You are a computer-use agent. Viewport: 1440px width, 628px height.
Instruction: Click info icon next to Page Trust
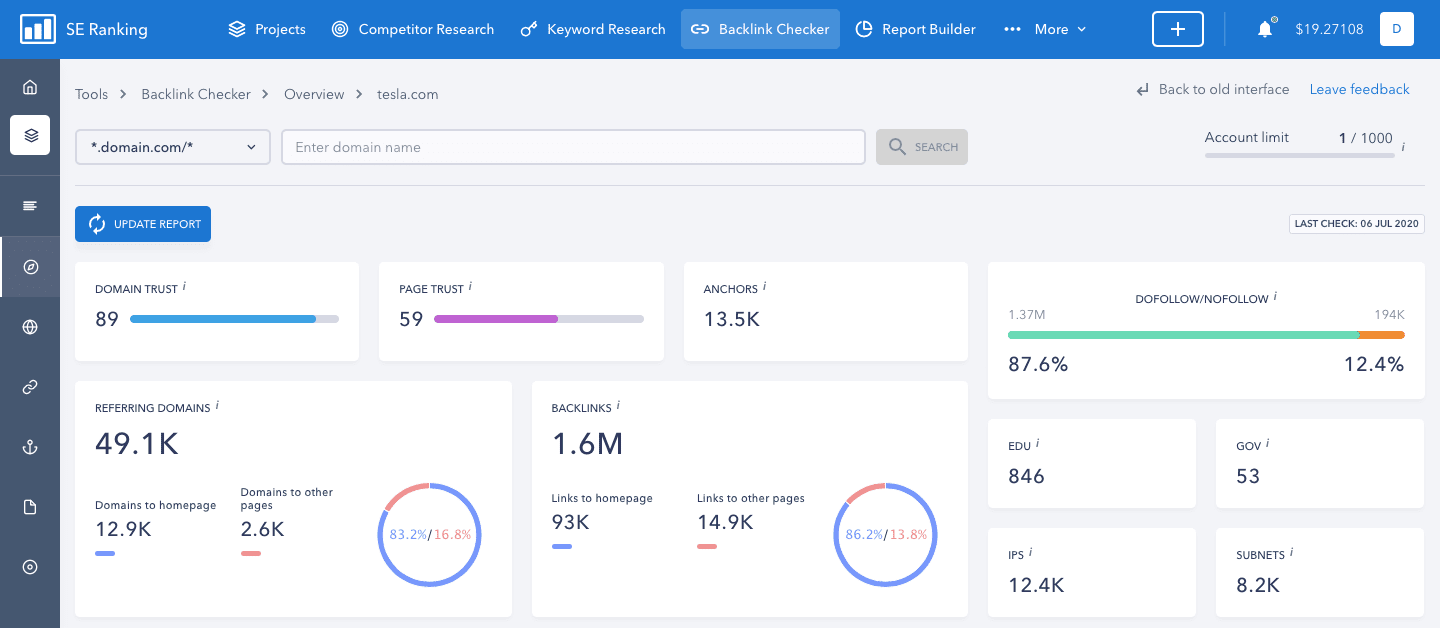[470, 287]
